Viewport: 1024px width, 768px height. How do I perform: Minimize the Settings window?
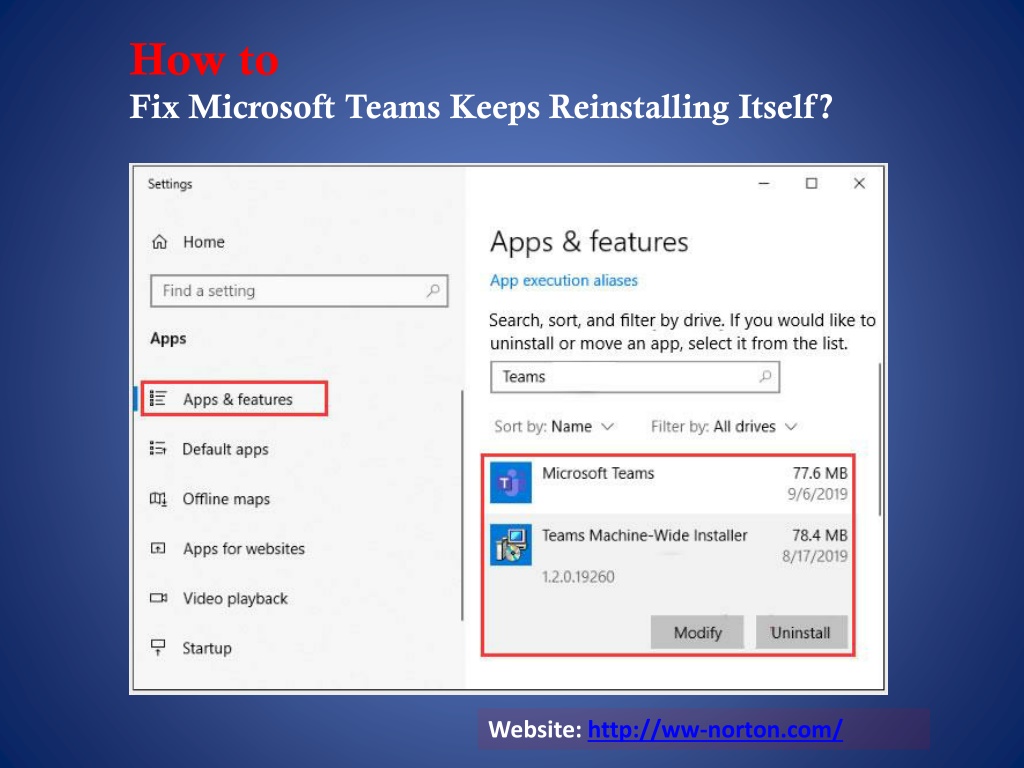coord(763,184)
